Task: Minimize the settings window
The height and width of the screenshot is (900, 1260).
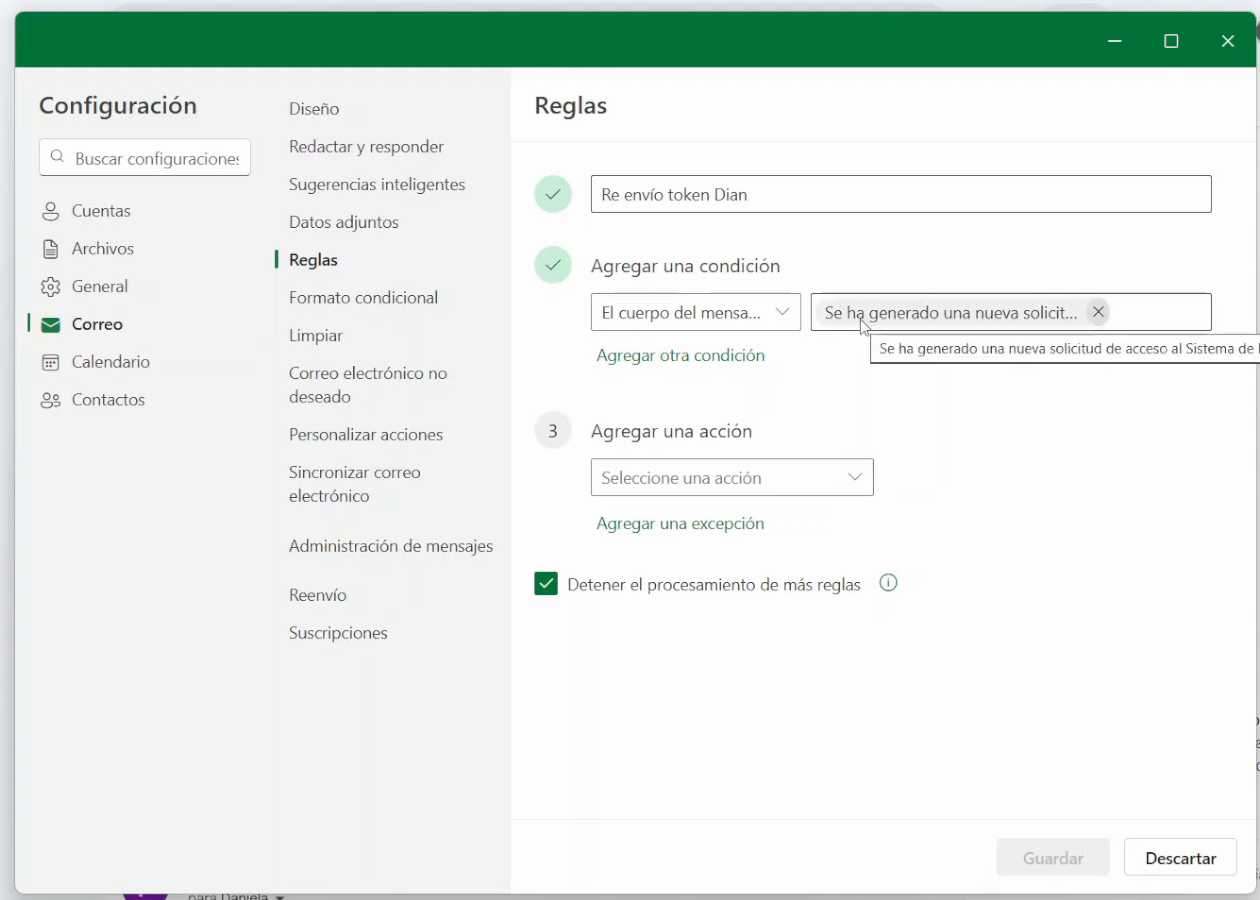Action: click(x=1115, y=41)
